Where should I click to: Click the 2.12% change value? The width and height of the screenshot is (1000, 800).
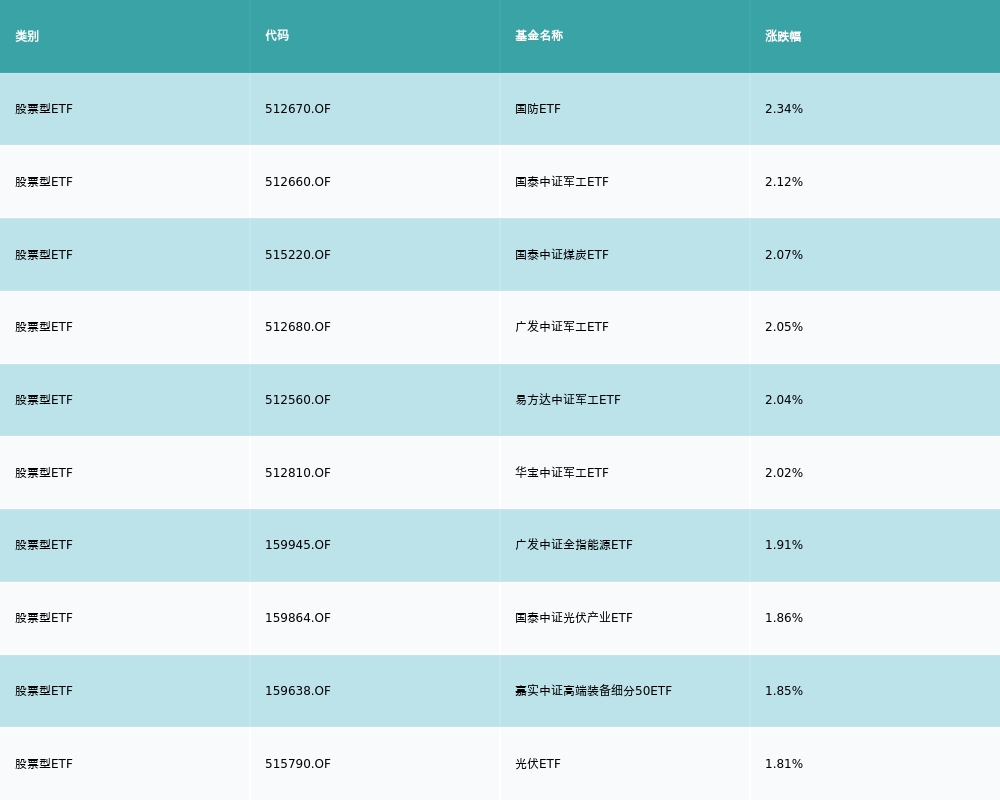click(x=784, y=182)
